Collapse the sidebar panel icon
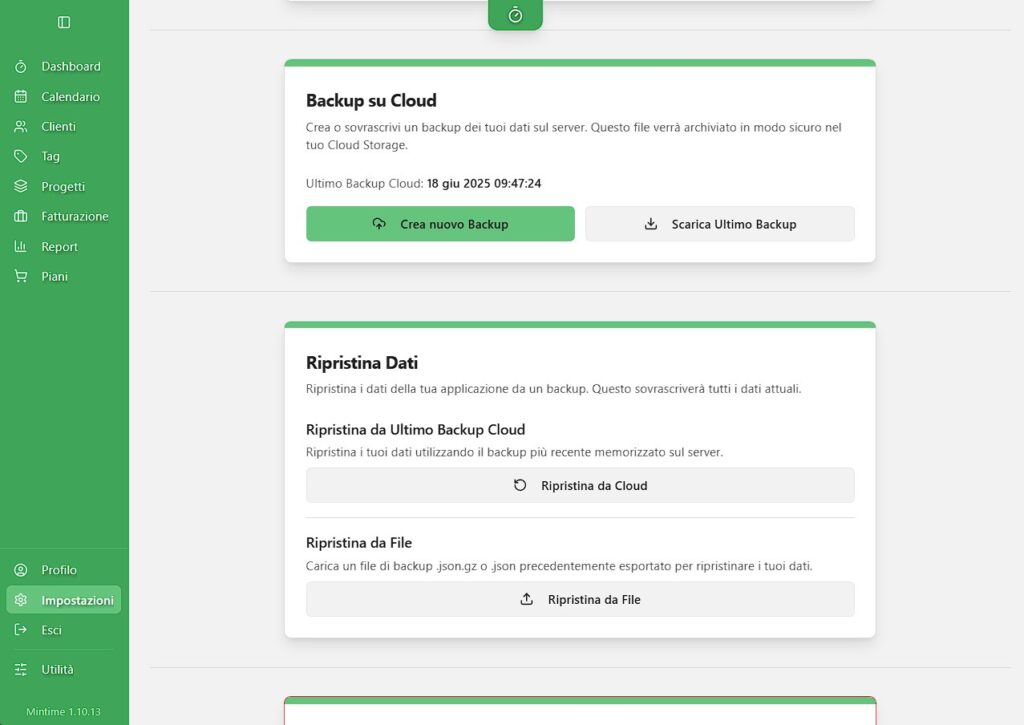This screenshot has height=725, width=1024. [64, 22]
